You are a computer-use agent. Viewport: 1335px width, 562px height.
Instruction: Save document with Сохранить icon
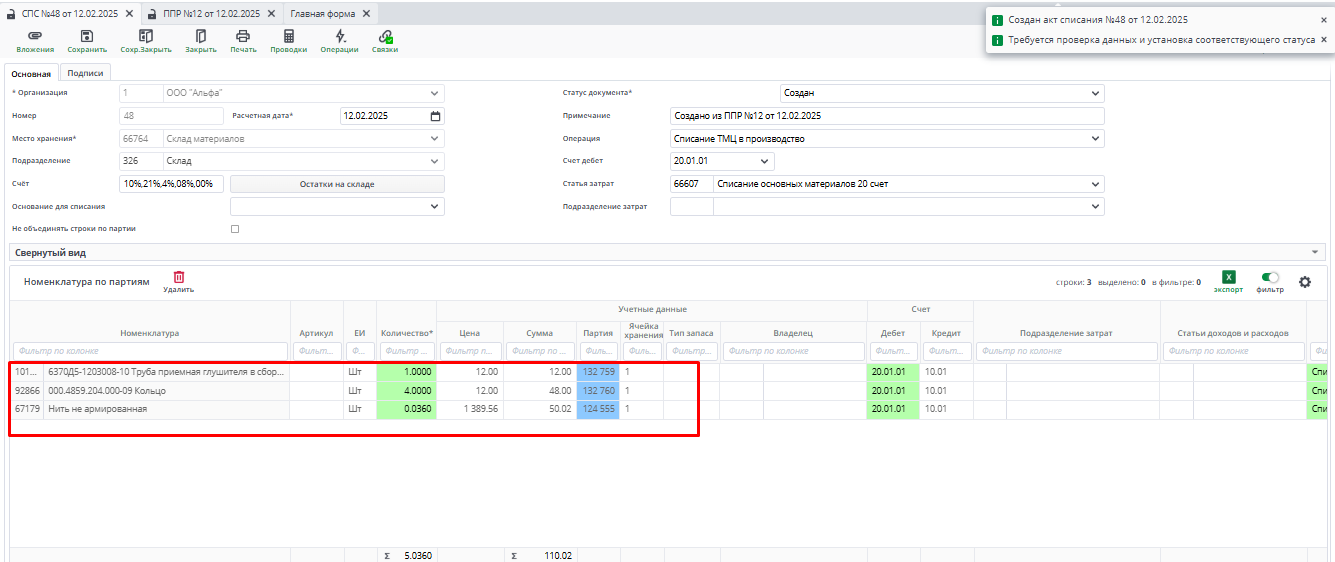click(x=87, y=36)
